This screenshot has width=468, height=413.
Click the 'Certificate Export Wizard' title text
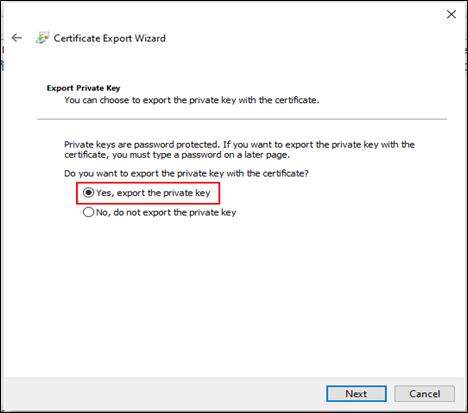110,38
